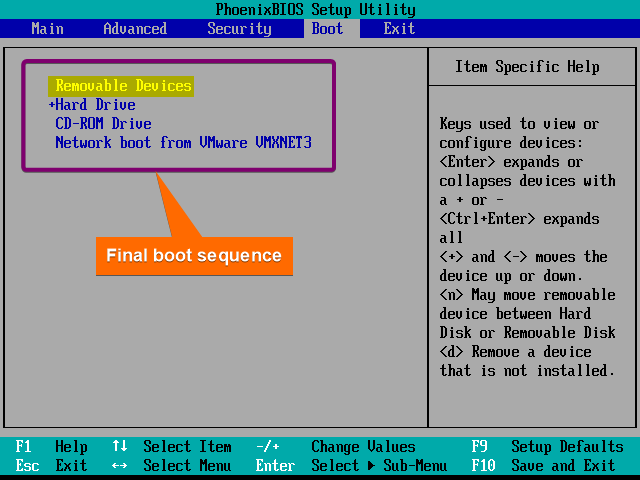The image size is (640, 480).
Task: Select the Hard Drive boot entry
Action: tap(96, 105)
